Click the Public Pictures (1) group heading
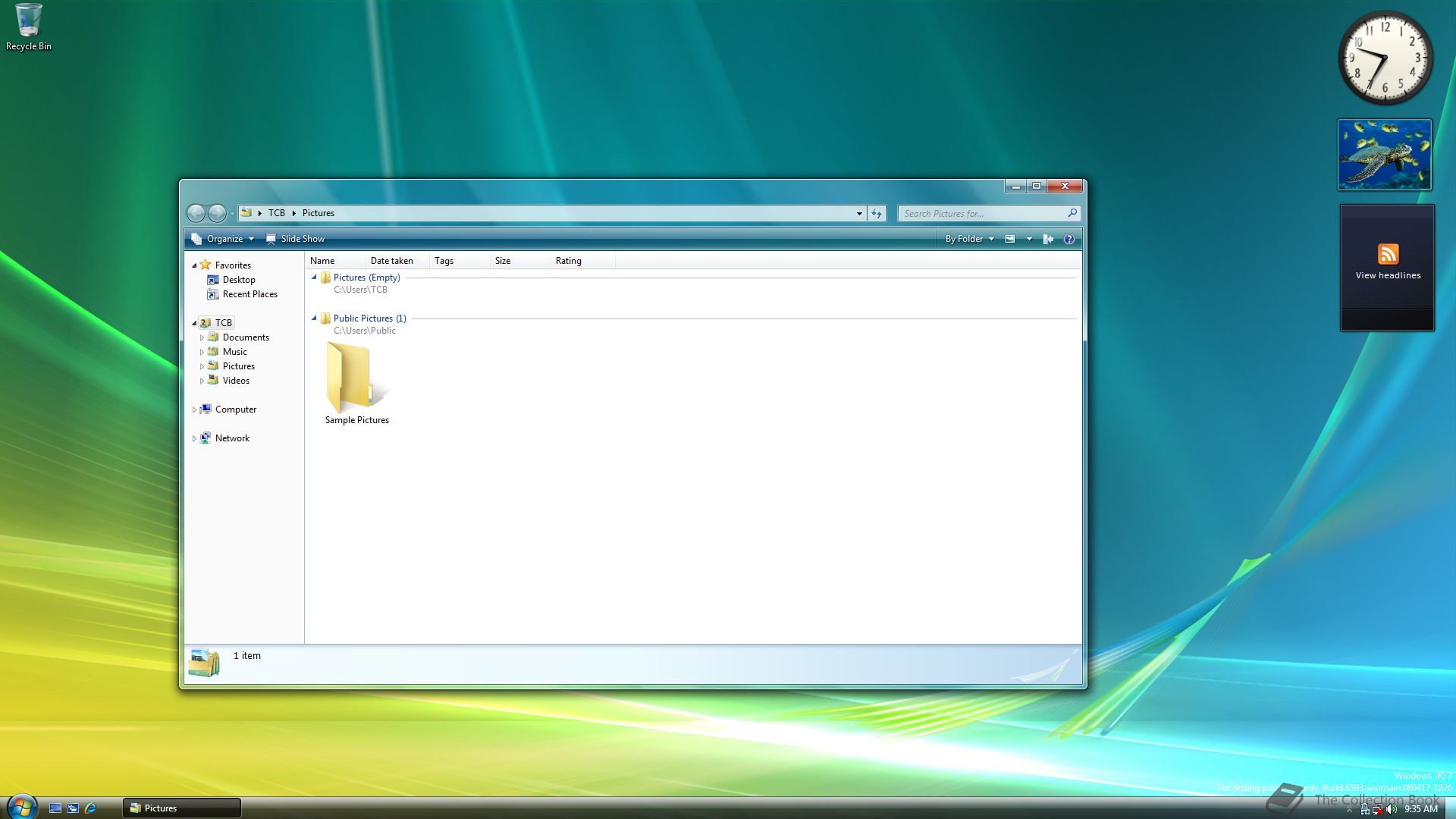Screen dimensions: 1456x819 369,318
